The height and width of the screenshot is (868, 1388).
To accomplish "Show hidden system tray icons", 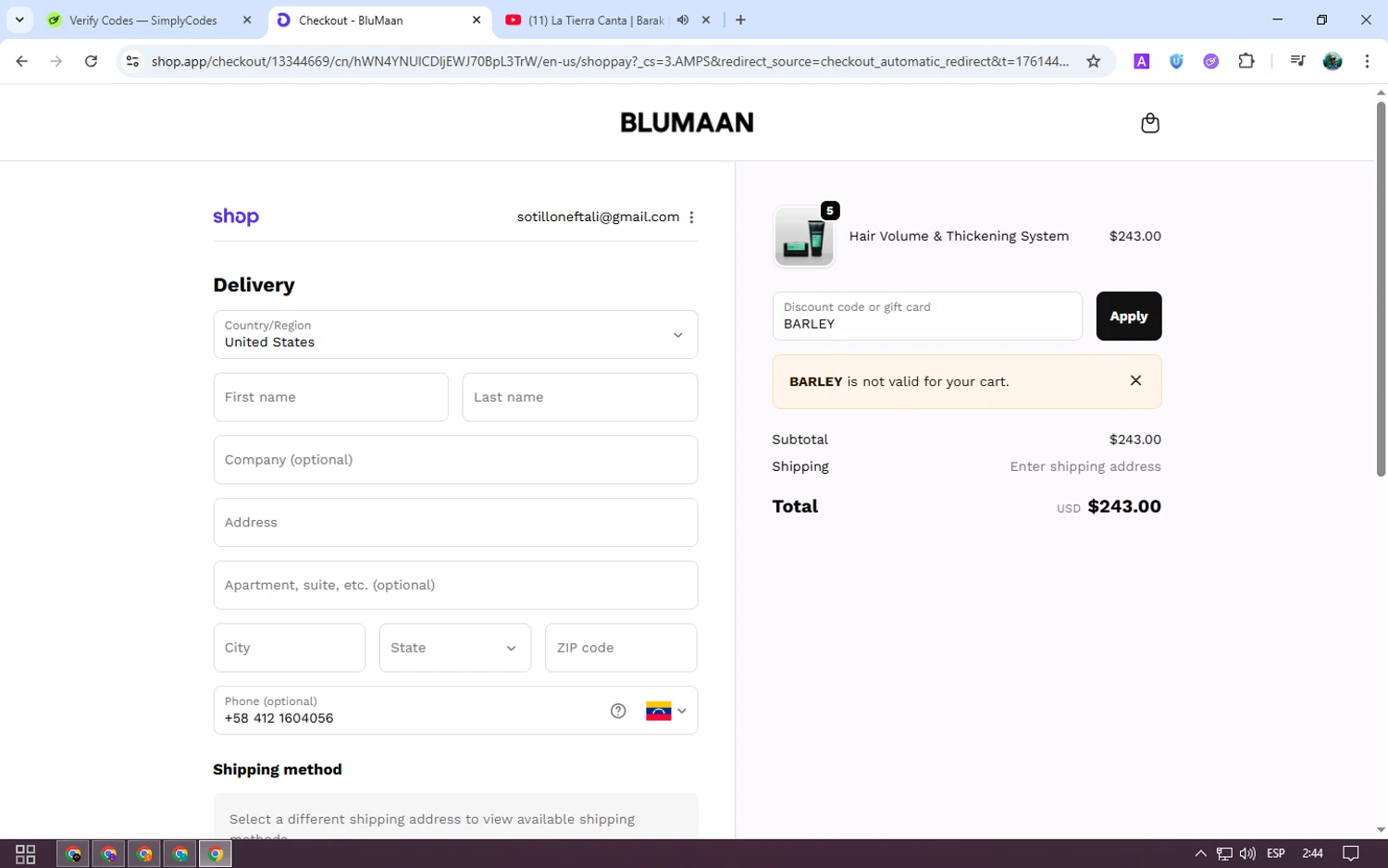I will click(x=1200, y=853).
